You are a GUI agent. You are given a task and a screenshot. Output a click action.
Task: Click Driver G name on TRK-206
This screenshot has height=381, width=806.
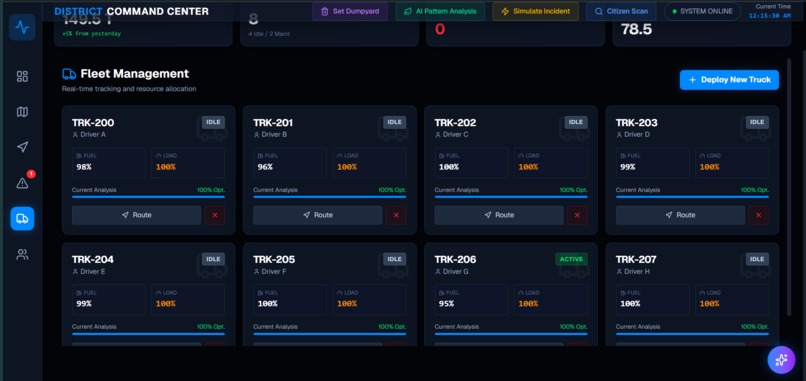(x=455, y=271)
